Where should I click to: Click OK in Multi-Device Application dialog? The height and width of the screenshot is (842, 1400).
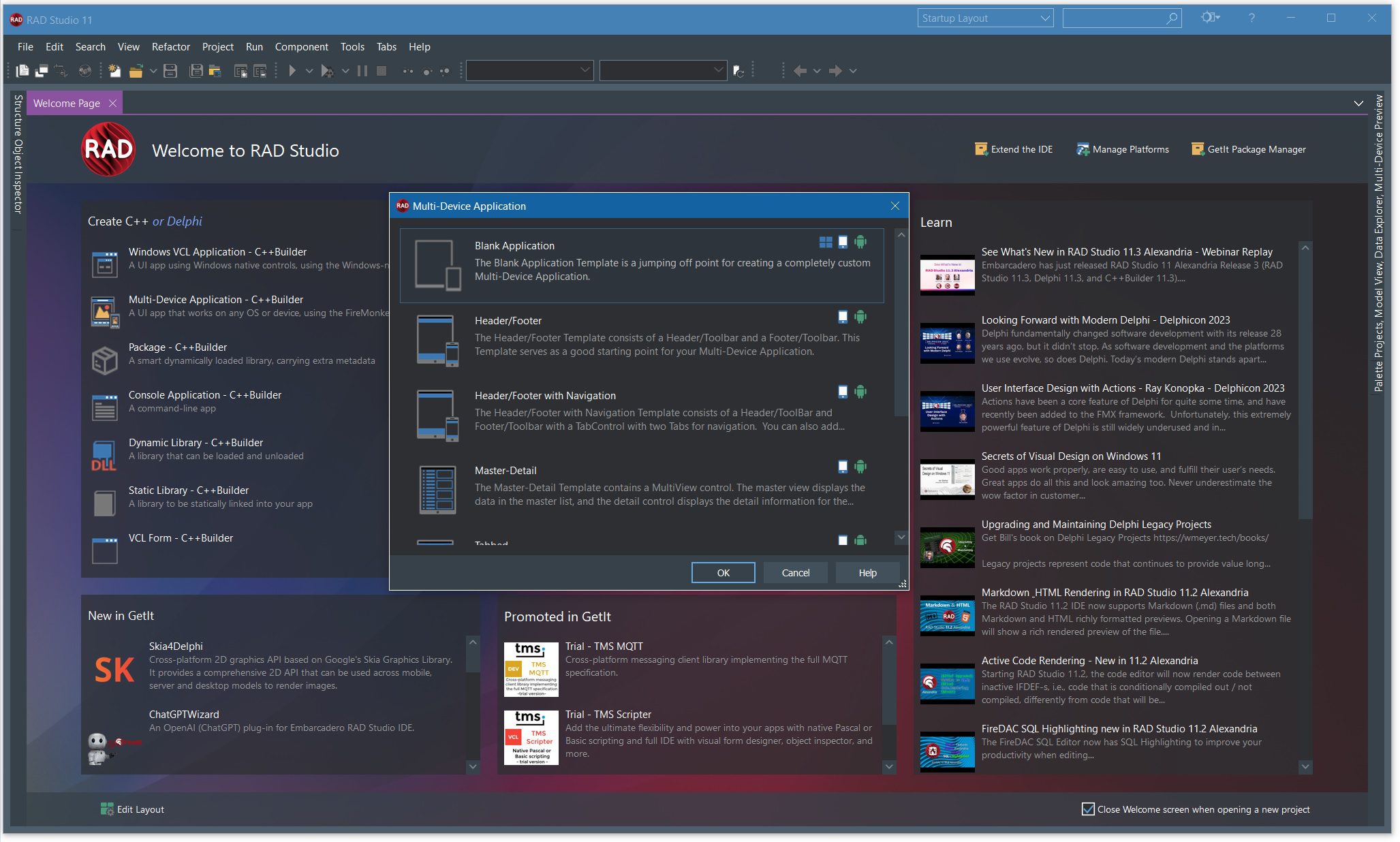click(x=723, y=573)
